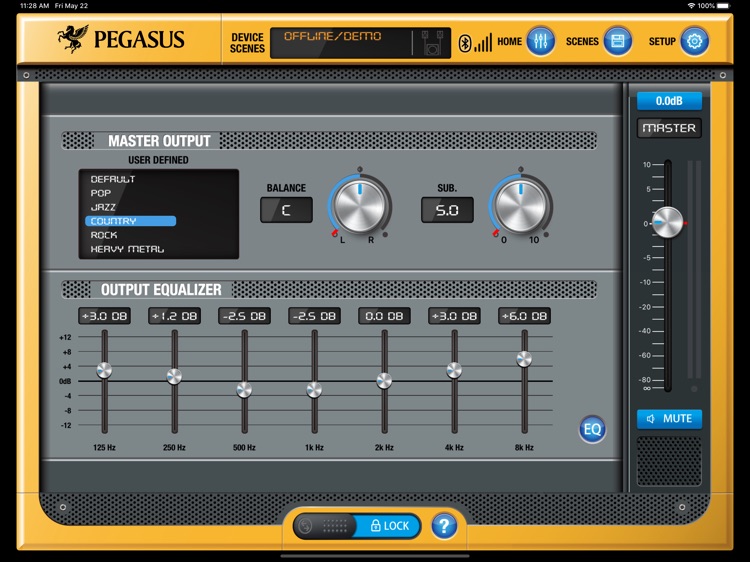The width and height of the screenshot is (750, 562).
Task: Check the Wi-Fi icon in status bar
Action: pos(691,6)
